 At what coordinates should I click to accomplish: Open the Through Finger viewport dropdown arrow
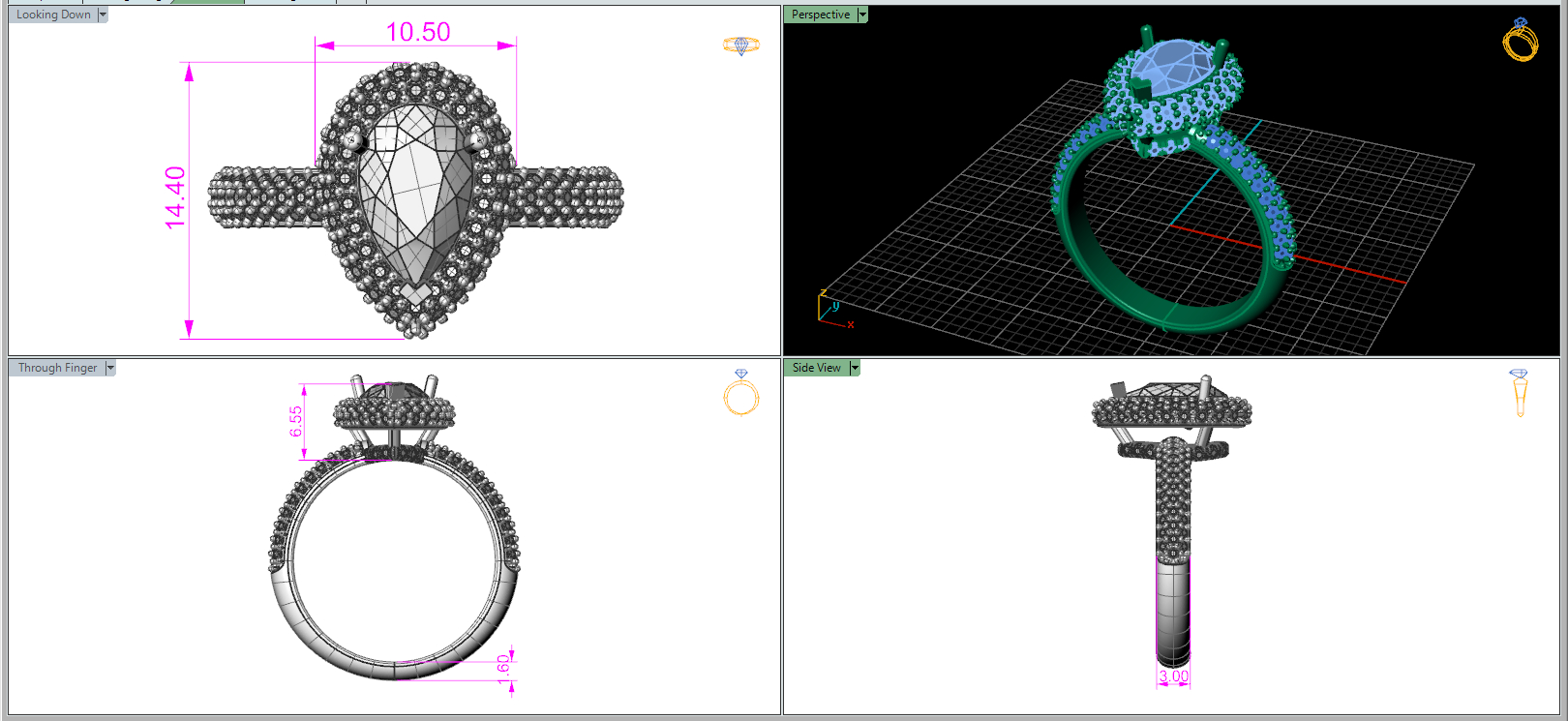tap(110, 368)
